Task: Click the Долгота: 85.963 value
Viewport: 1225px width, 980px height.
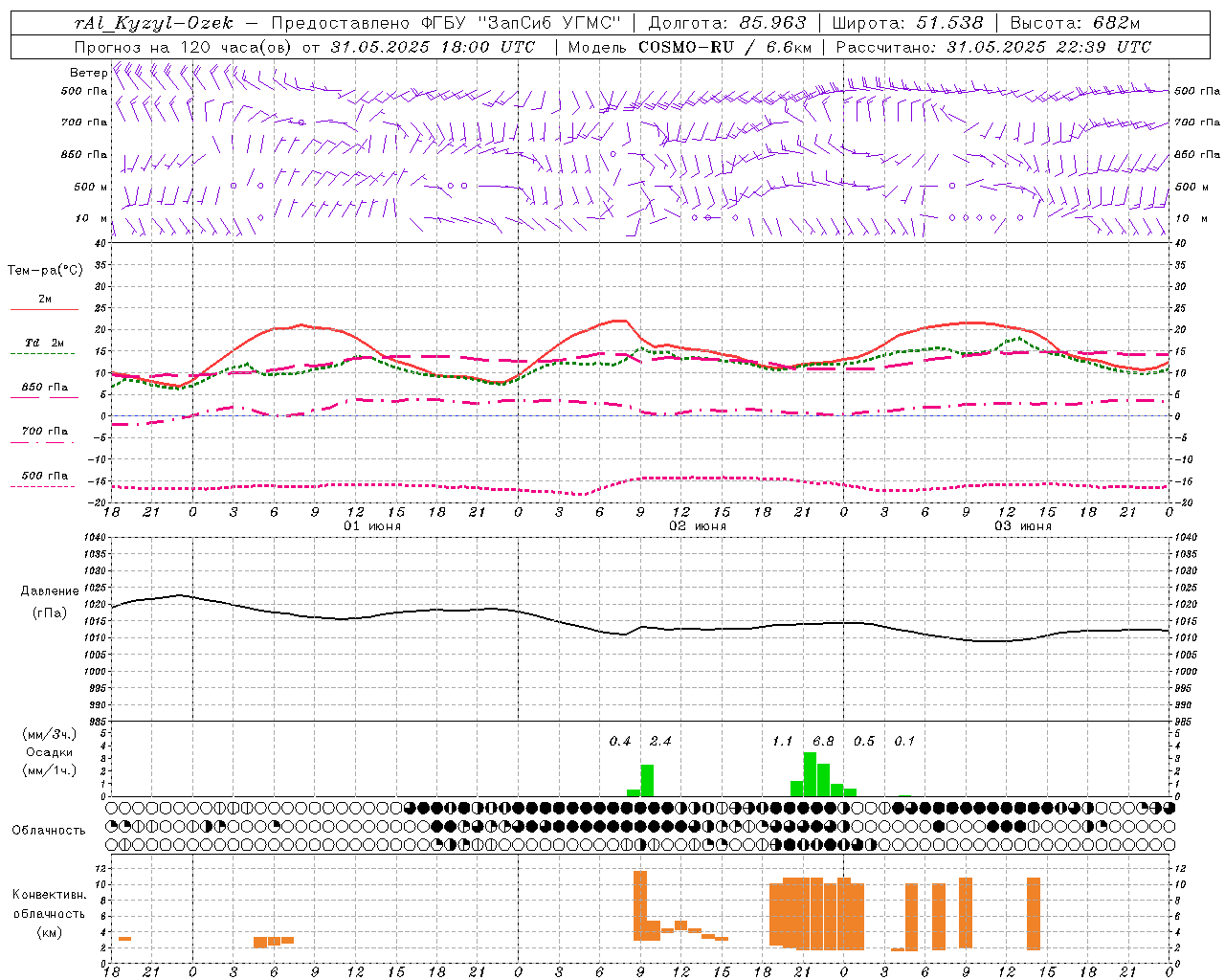Action: (727, 23)
